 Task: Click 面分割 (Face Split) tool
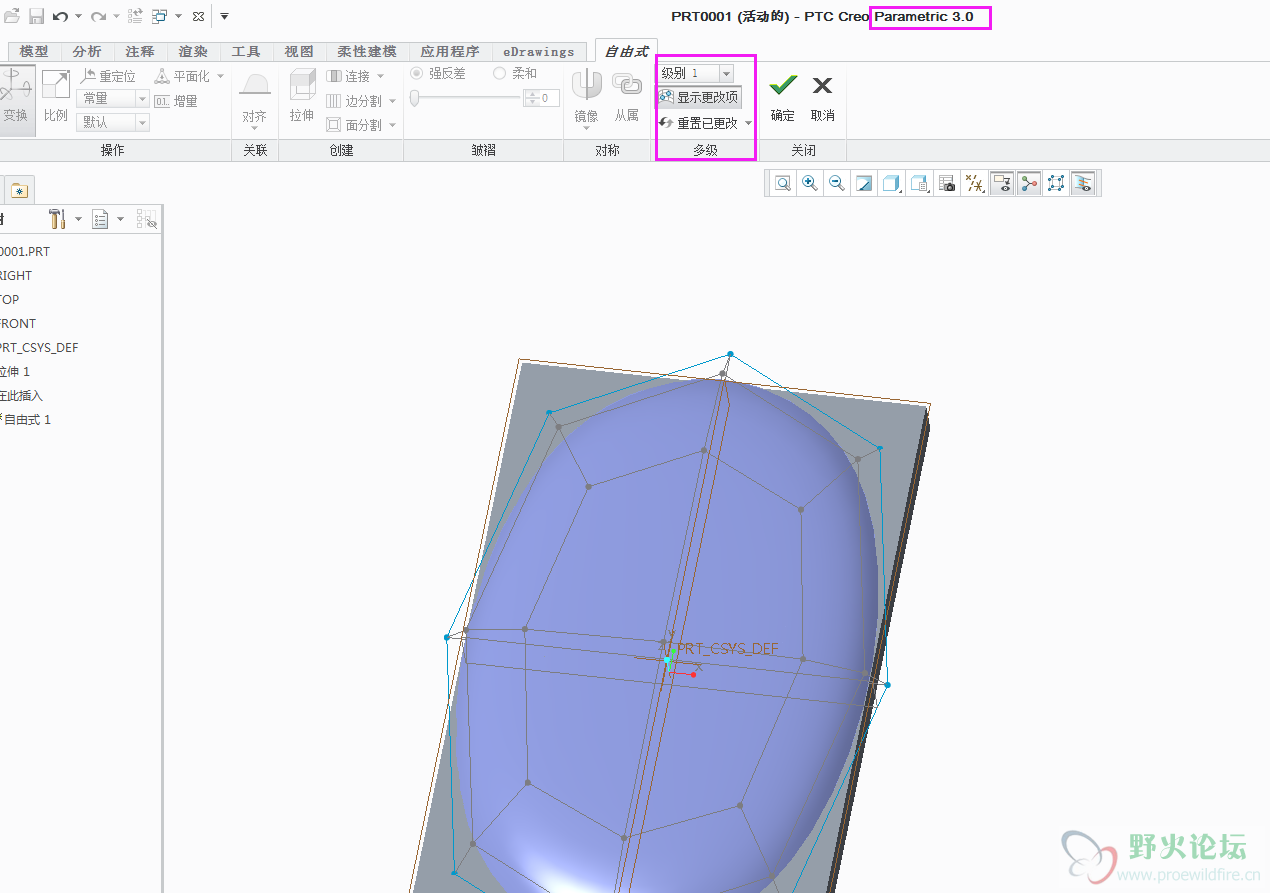355,125
